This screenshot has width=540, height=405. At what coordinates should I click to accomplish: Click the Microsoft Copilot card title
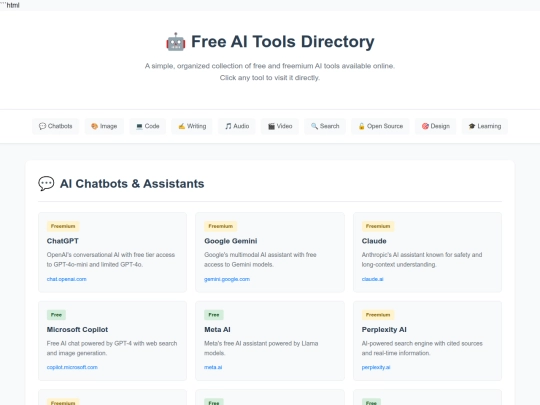click(77, 329)
